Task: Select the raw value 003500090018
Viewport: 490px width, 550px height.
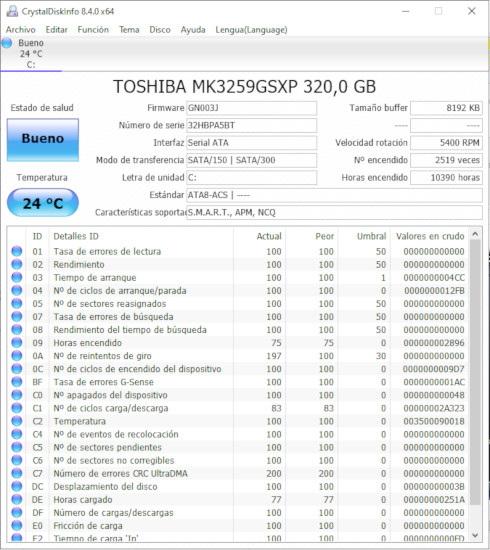Action: point(434,421)
